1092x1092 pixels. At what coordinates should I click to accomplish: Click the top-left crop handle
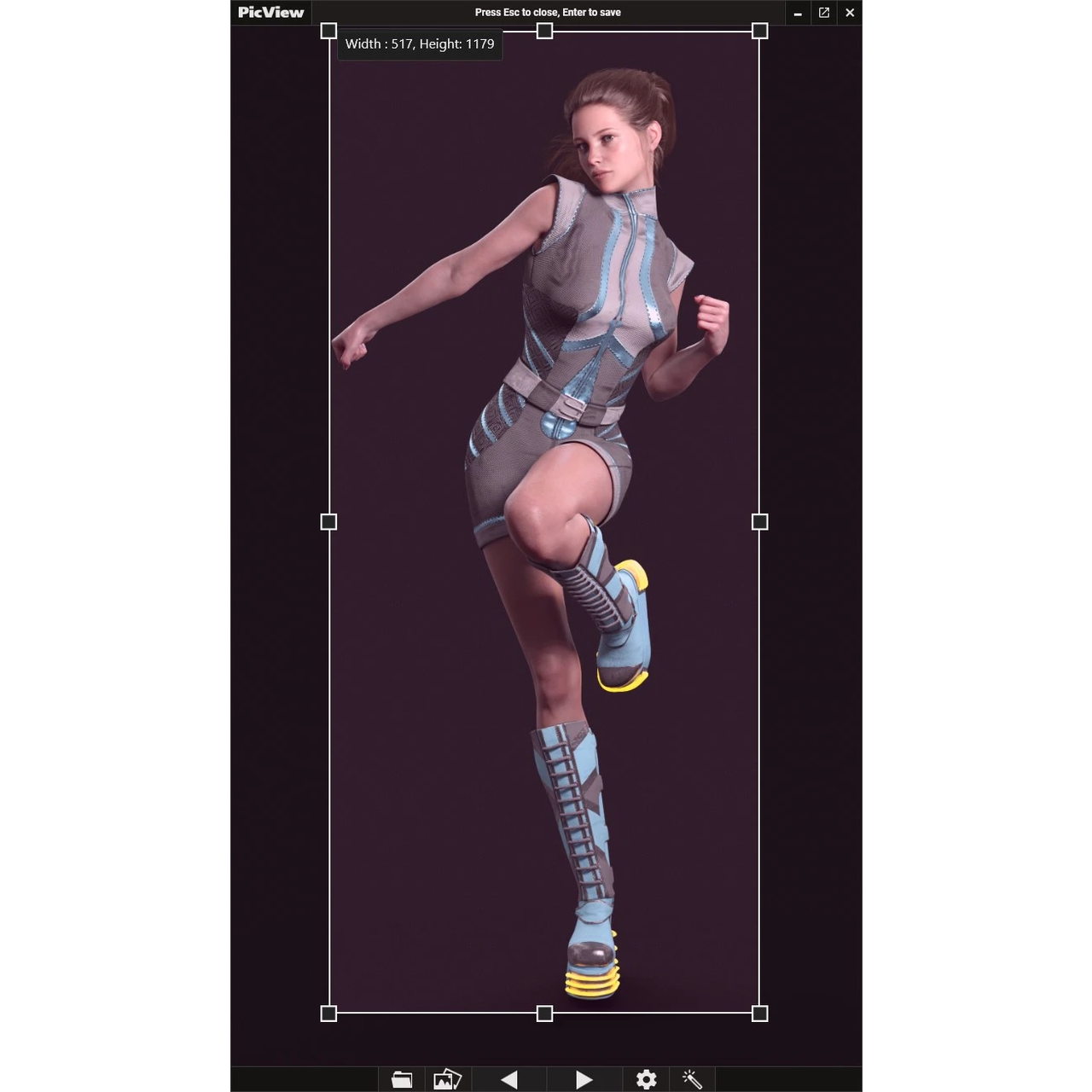point(328,32)
